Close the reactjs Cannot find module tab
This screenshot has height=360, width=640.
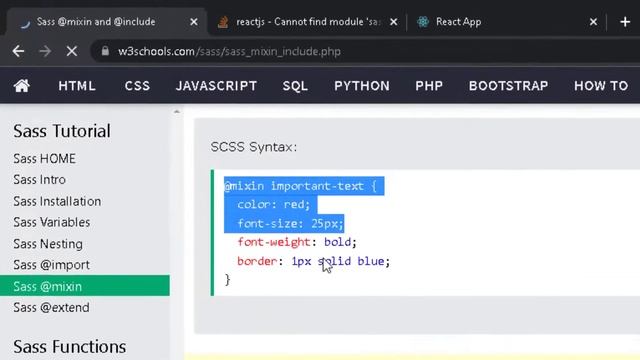click(x=393, y=22)
